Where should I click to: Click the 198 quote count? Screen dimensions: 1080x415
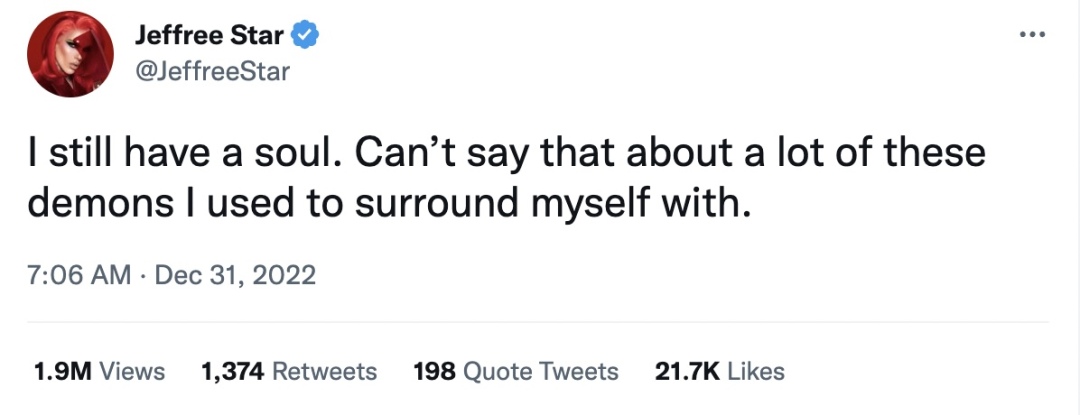pos(434,372)
